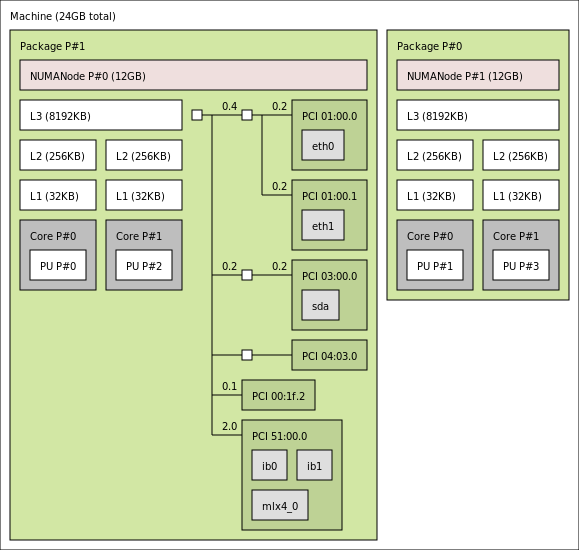Click L2 (256KB) above PU P#2
579x550 pixels.
(144, 155)
